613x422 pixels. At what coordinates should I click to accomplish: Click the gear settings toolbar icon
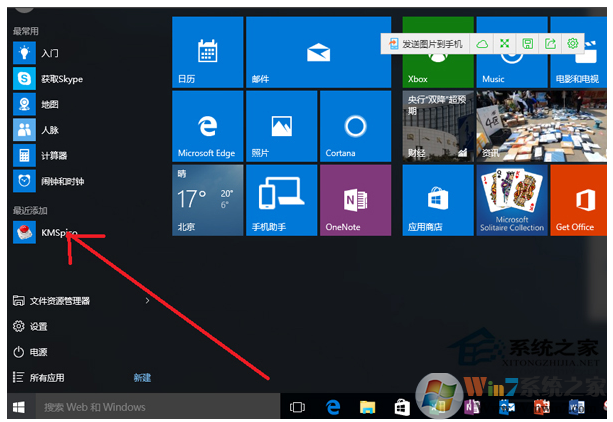(573, 44)
